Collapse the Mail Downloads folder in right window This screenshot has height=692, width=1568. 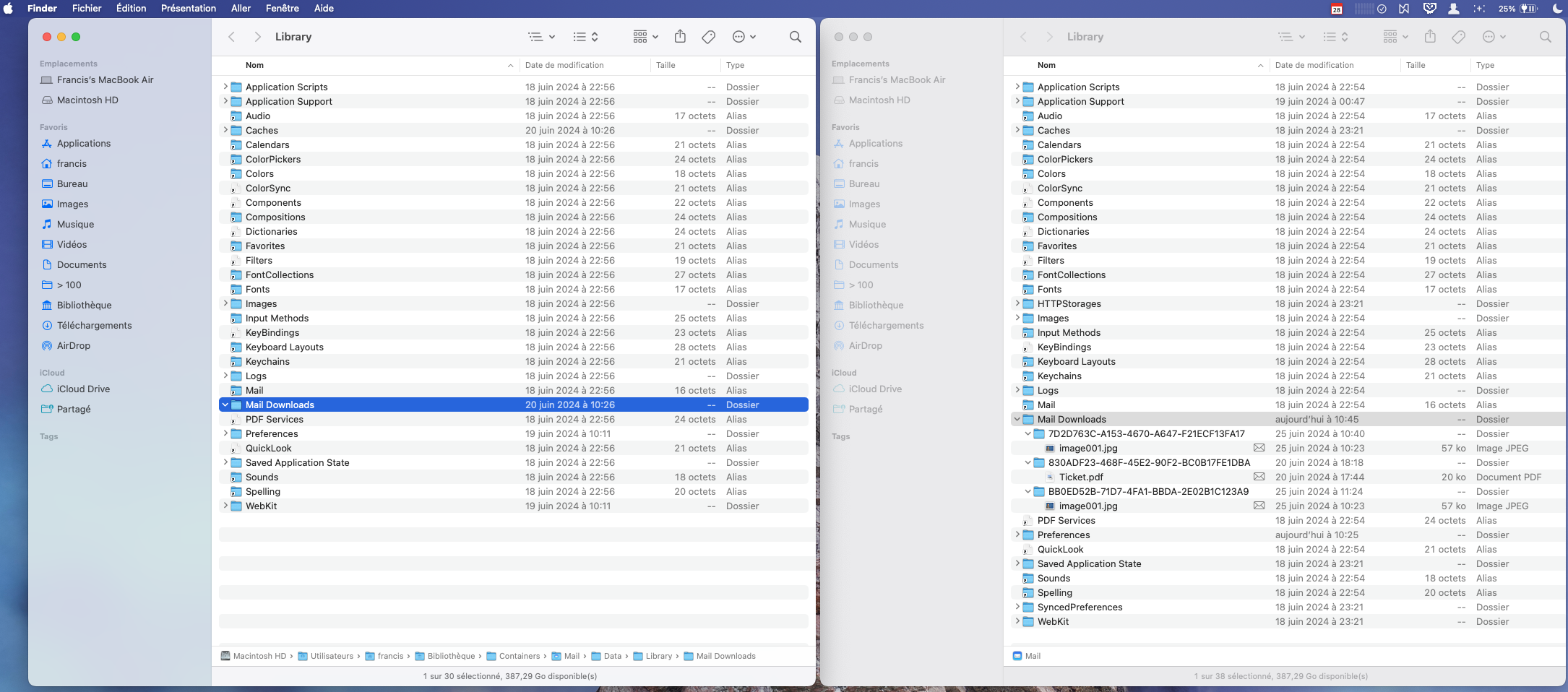(x=1017, y=419)
